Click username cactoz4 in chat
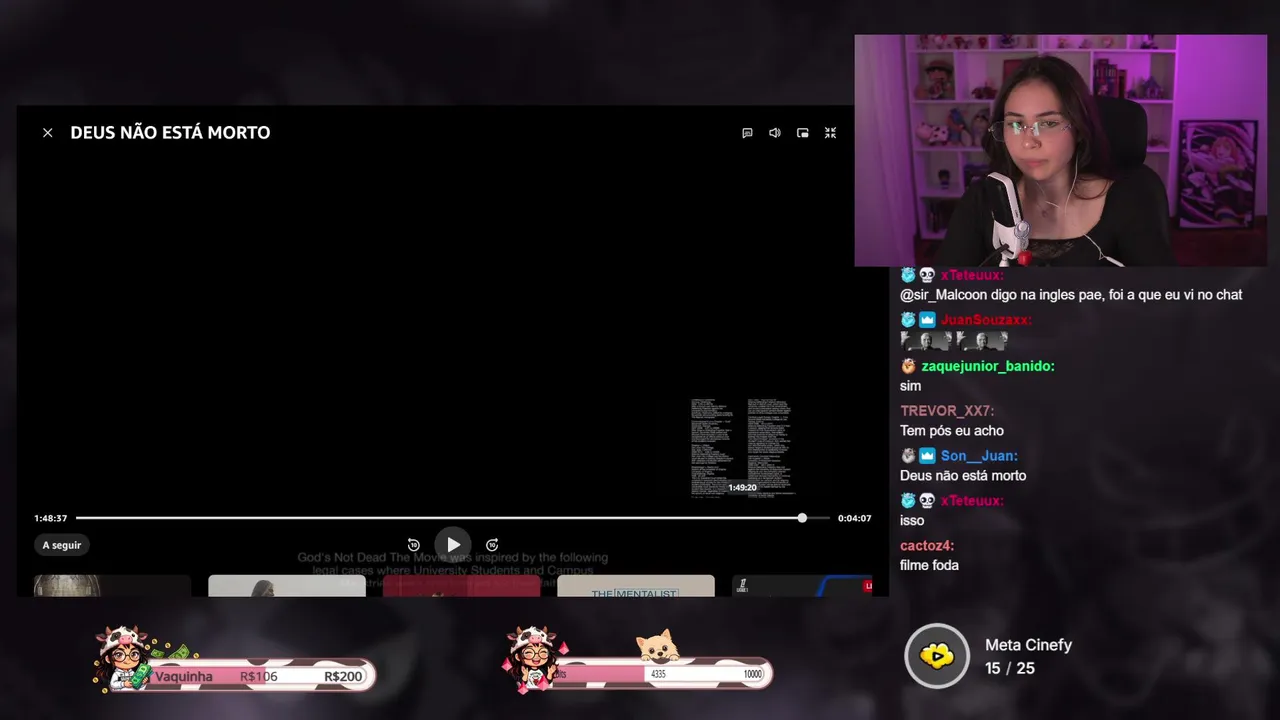The height and width of the screenshot is (720, 1280). (927, 546)
